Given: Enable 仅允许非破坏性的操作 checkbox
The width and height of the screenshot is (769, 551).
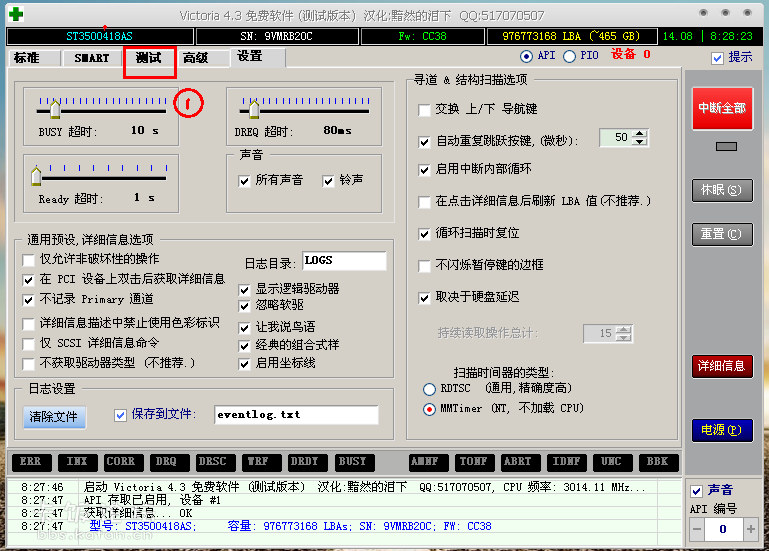Looking at the screenshot, I should pos(28,260).
